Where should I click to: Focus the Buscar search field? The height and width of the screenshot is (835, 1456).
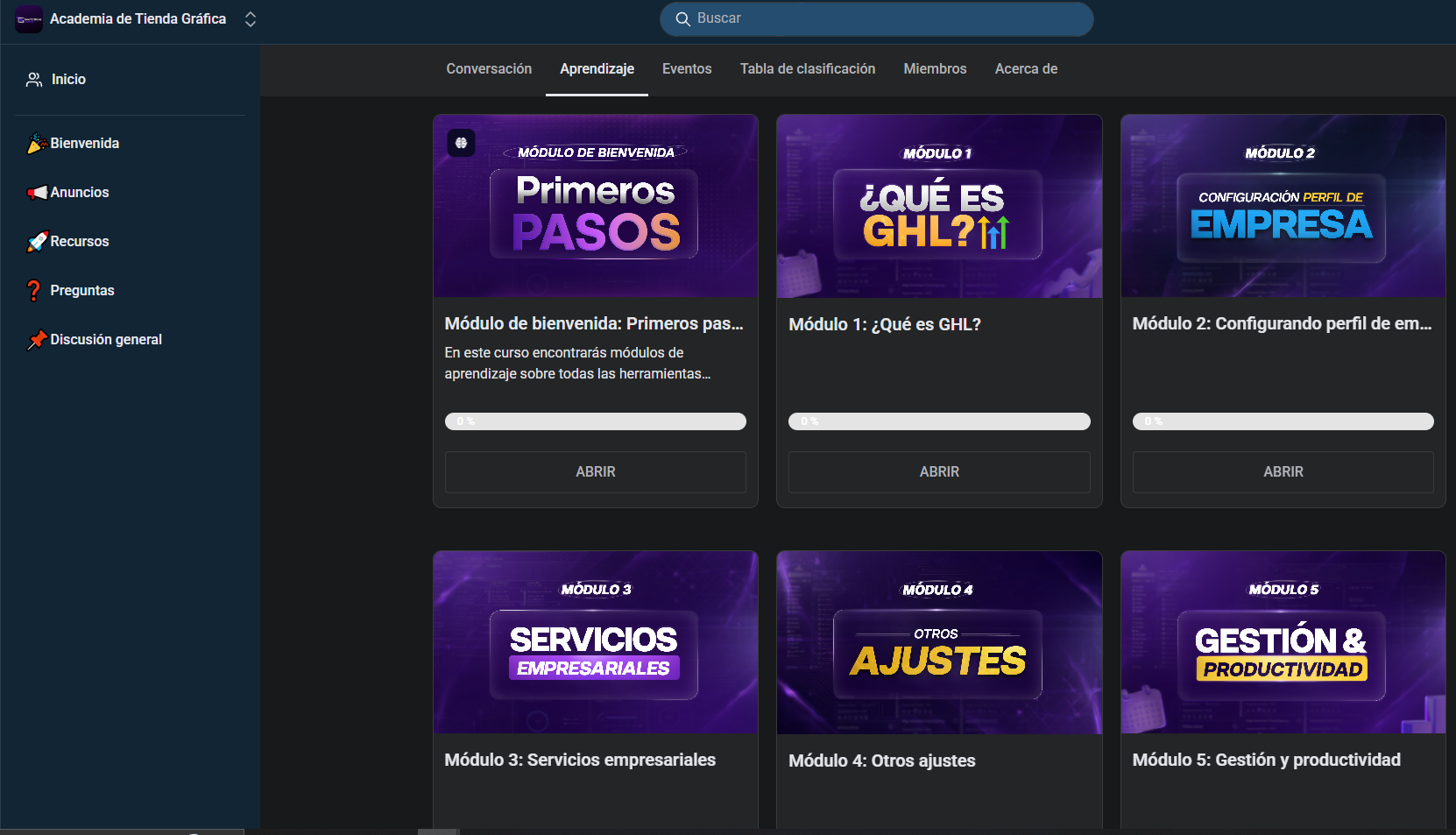(x=876, y=18)
